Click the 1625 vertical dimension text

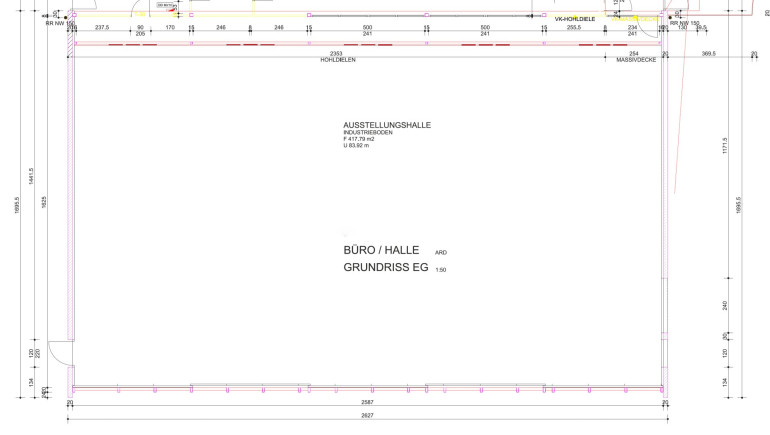pos(43,201)
